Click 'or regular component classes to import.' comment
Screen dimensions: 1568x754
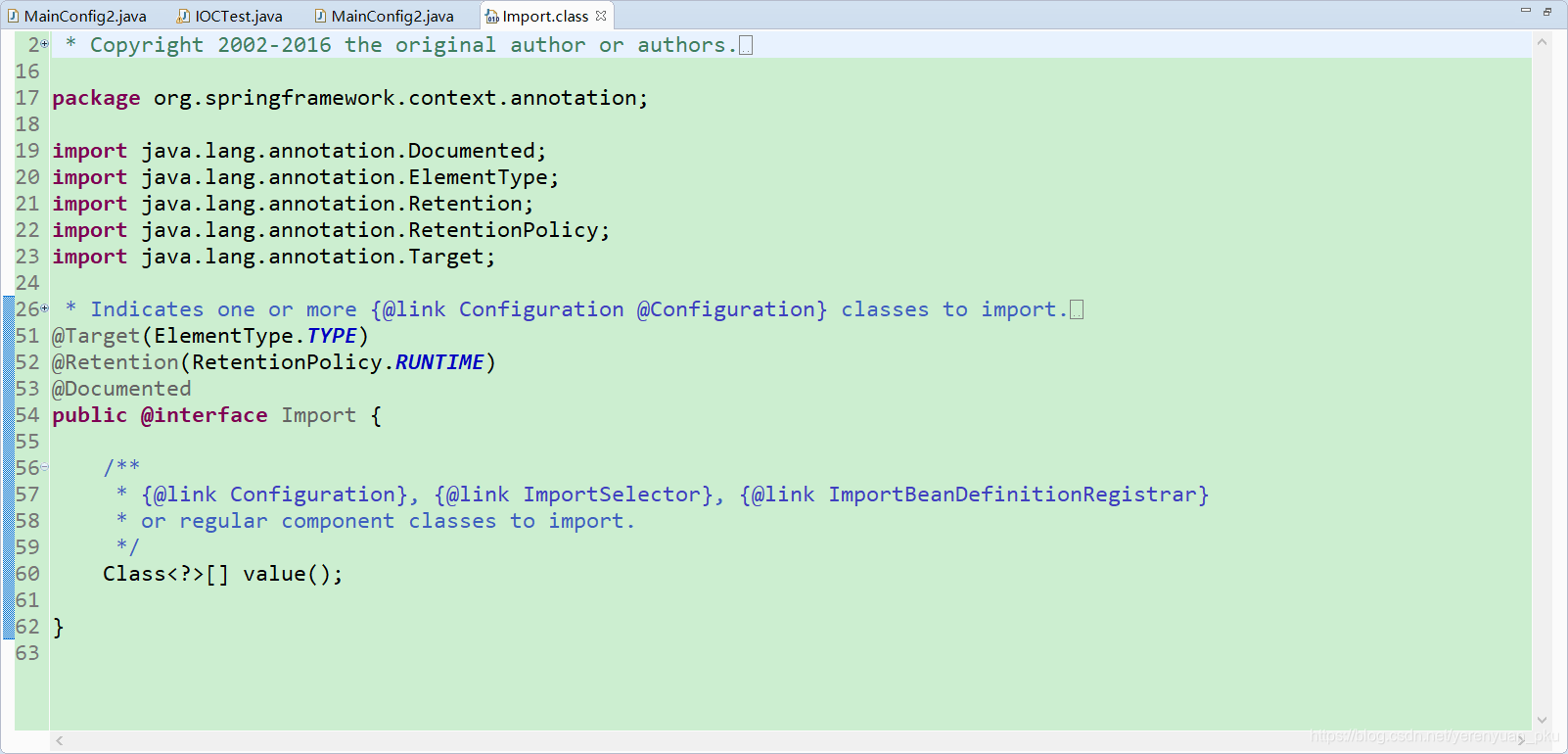388,521
